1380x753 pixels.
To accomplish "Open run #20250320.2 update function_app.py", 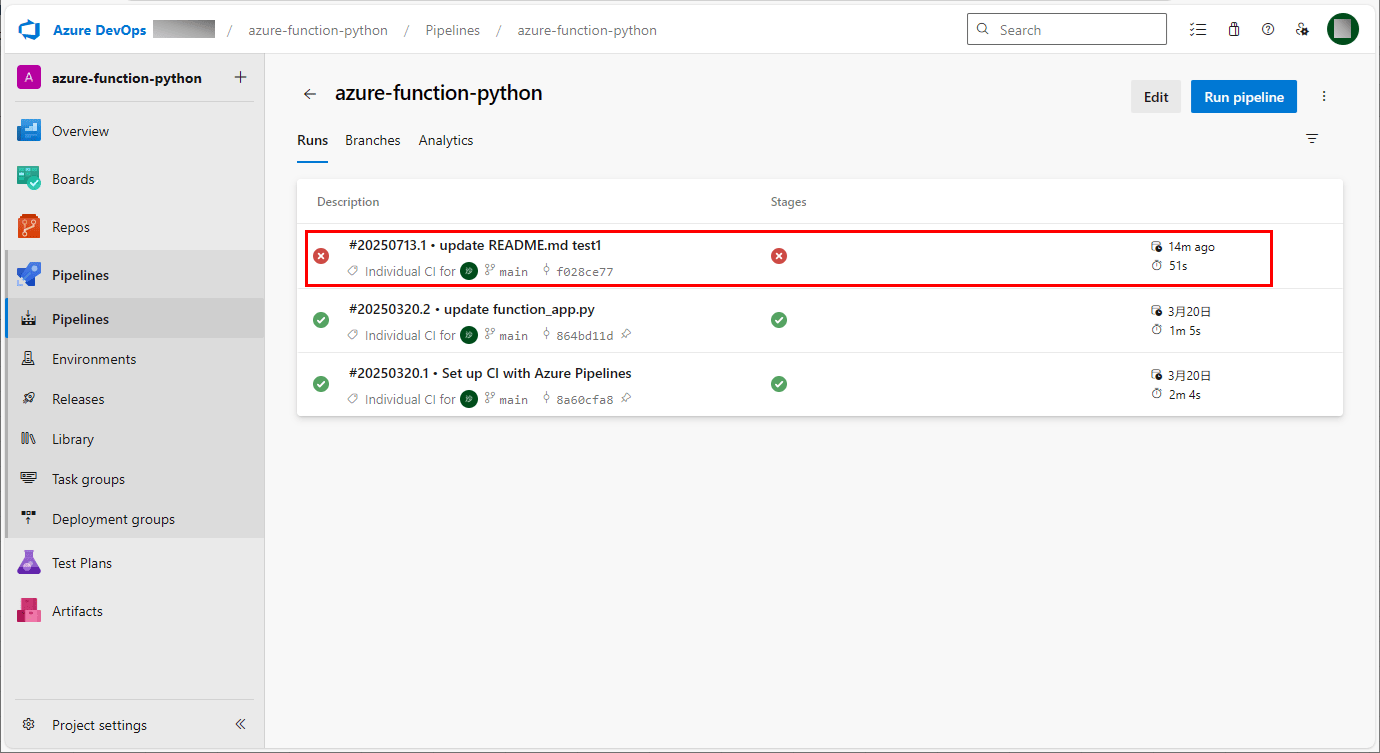I will tap(472, 309).
